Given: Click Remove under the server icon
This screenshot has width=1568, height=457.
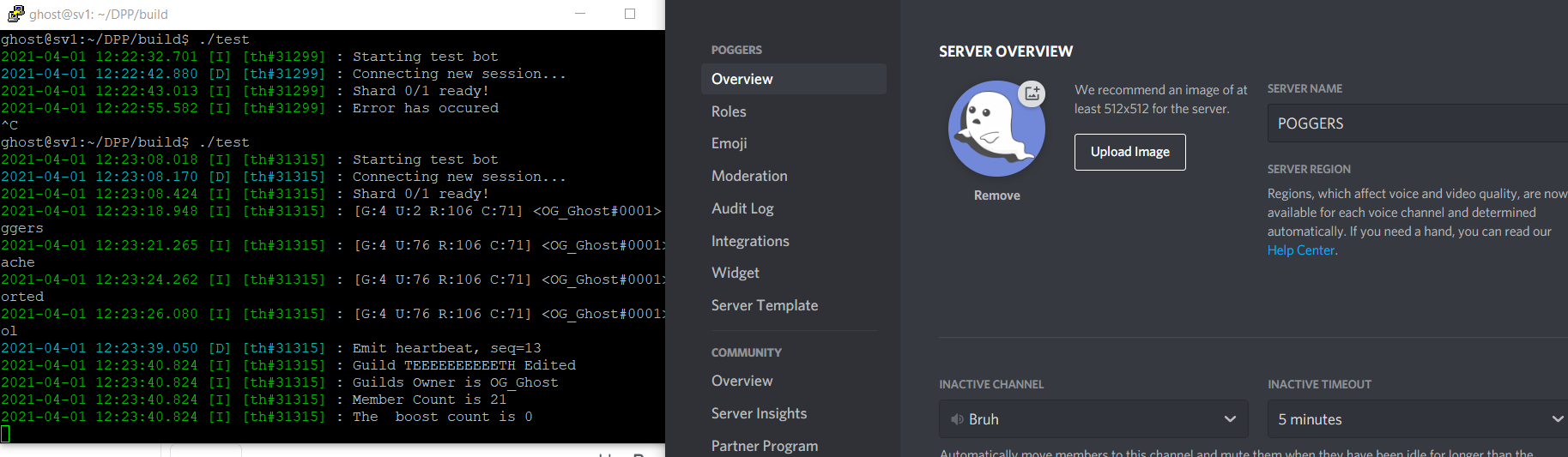Looking at the screenshot, I should tap(996, 195).
